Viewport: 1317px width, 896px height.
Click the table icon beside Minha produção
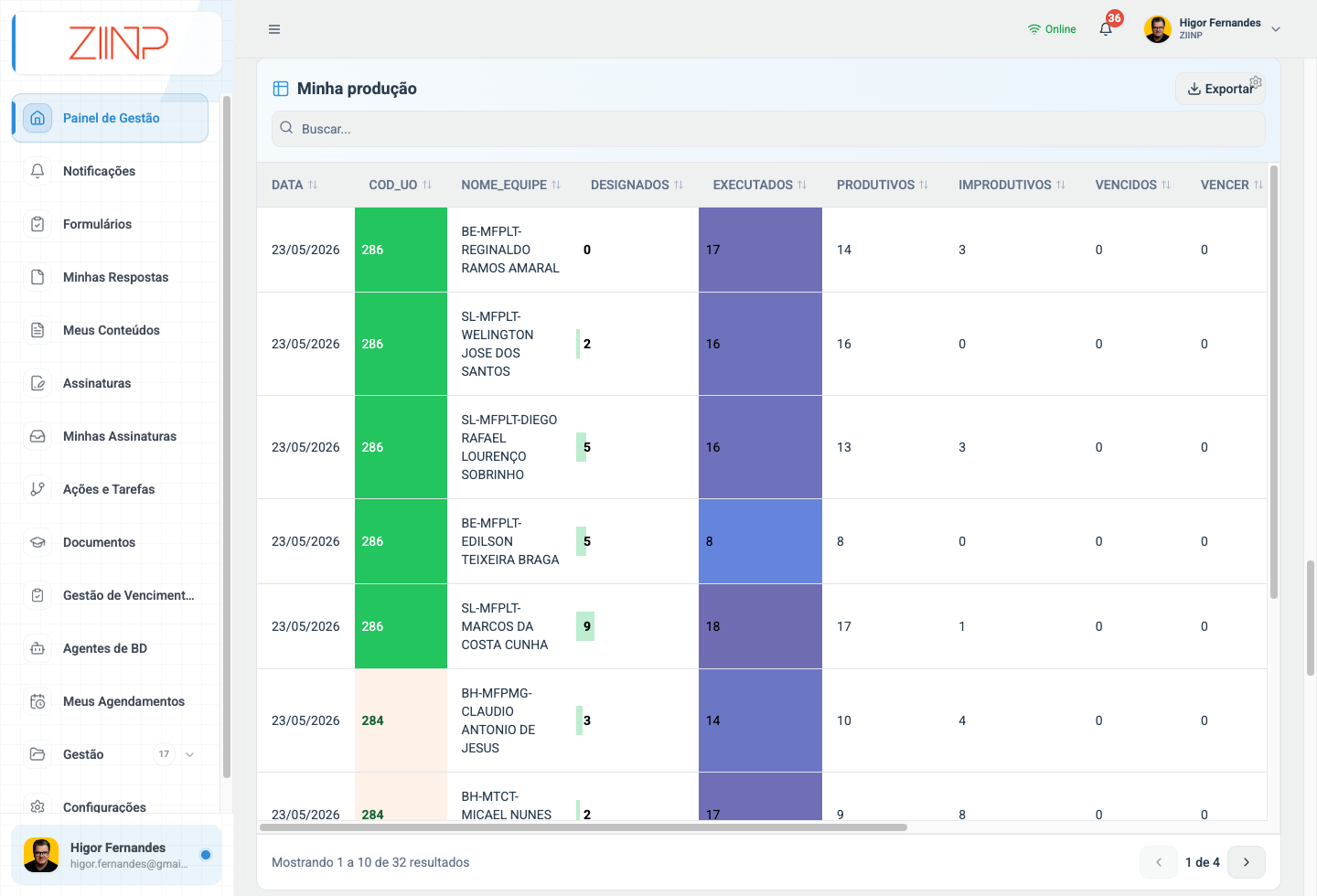pyautogui.click(x=281, y=89)
